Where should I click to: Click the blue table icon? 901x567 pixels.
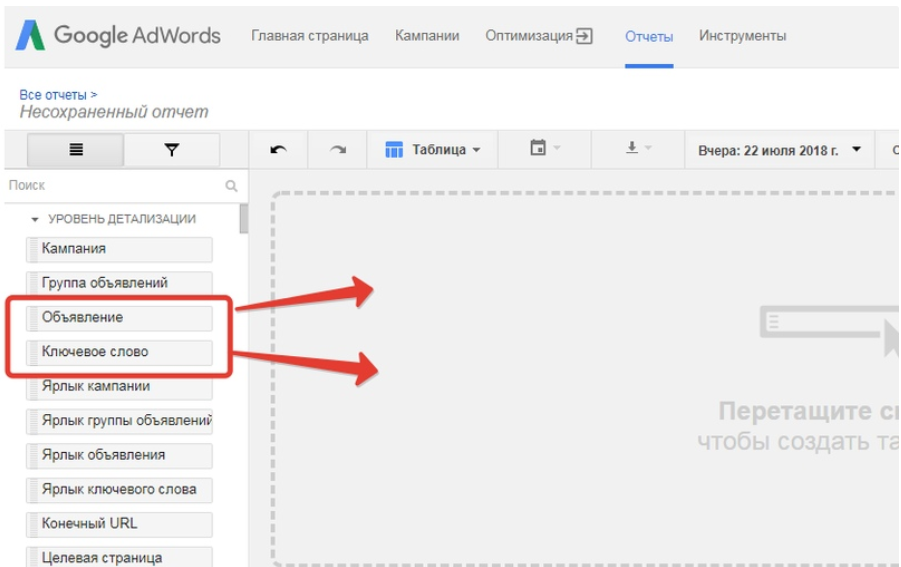(394, 150)
